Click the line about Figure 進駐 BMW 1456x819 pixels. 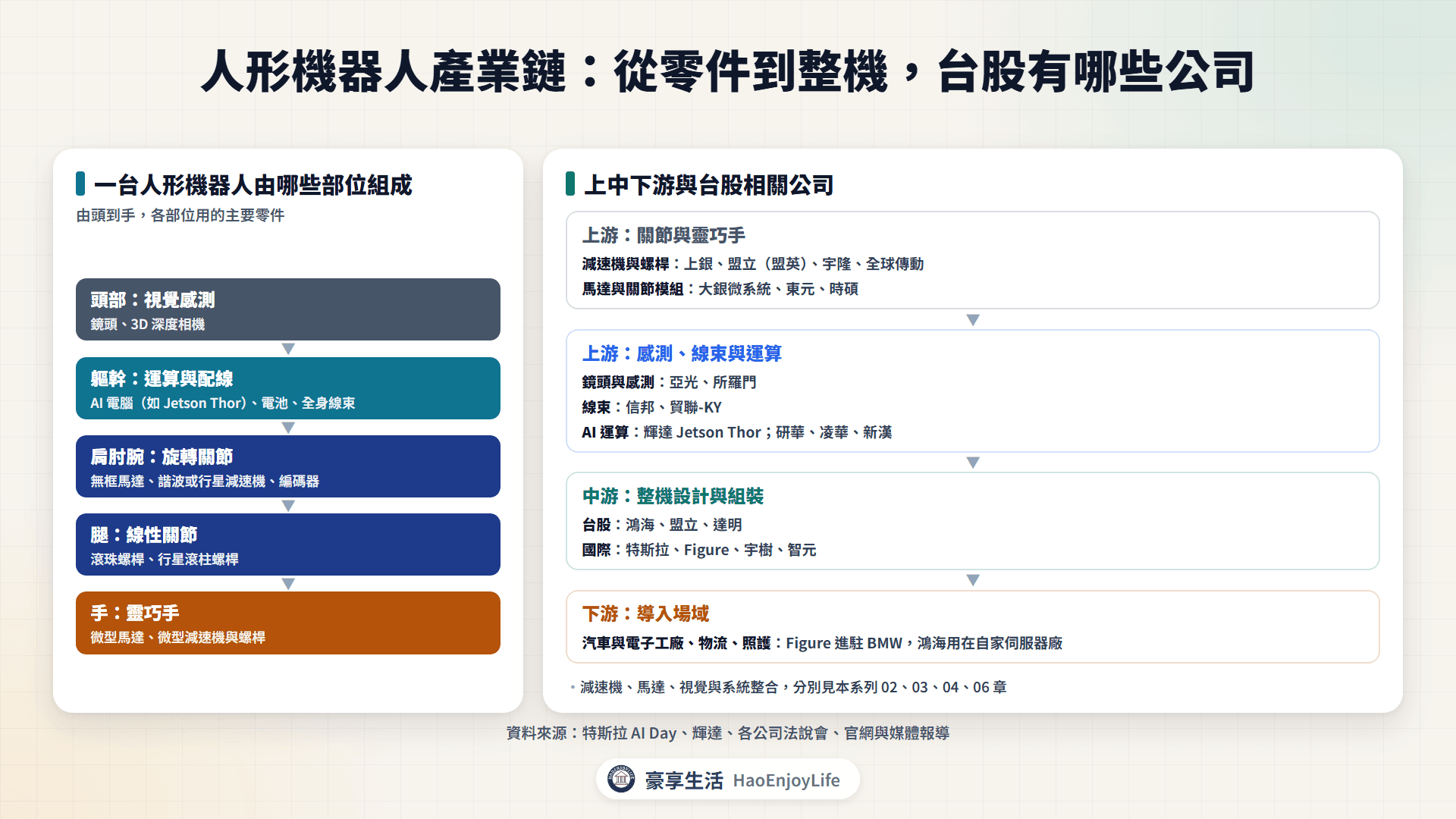click(822, 643)
